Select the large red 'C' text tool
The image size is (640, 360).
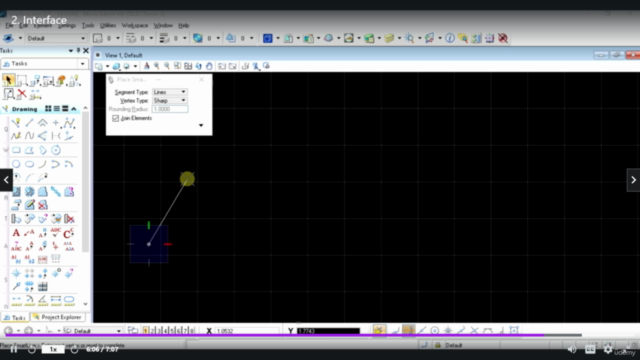click(69, 233)
